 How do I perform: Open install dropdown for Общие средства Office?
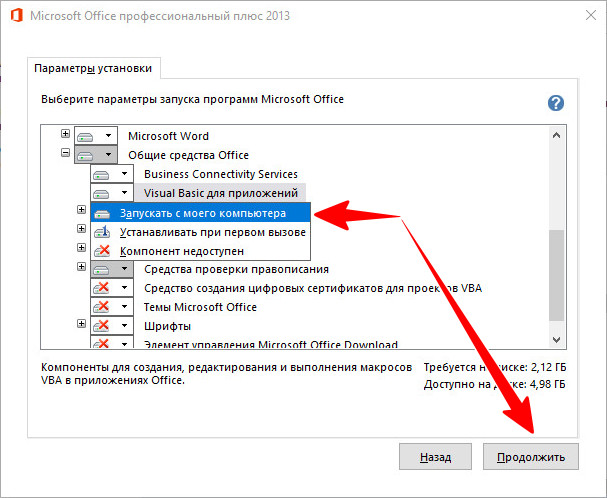point(96,155)
